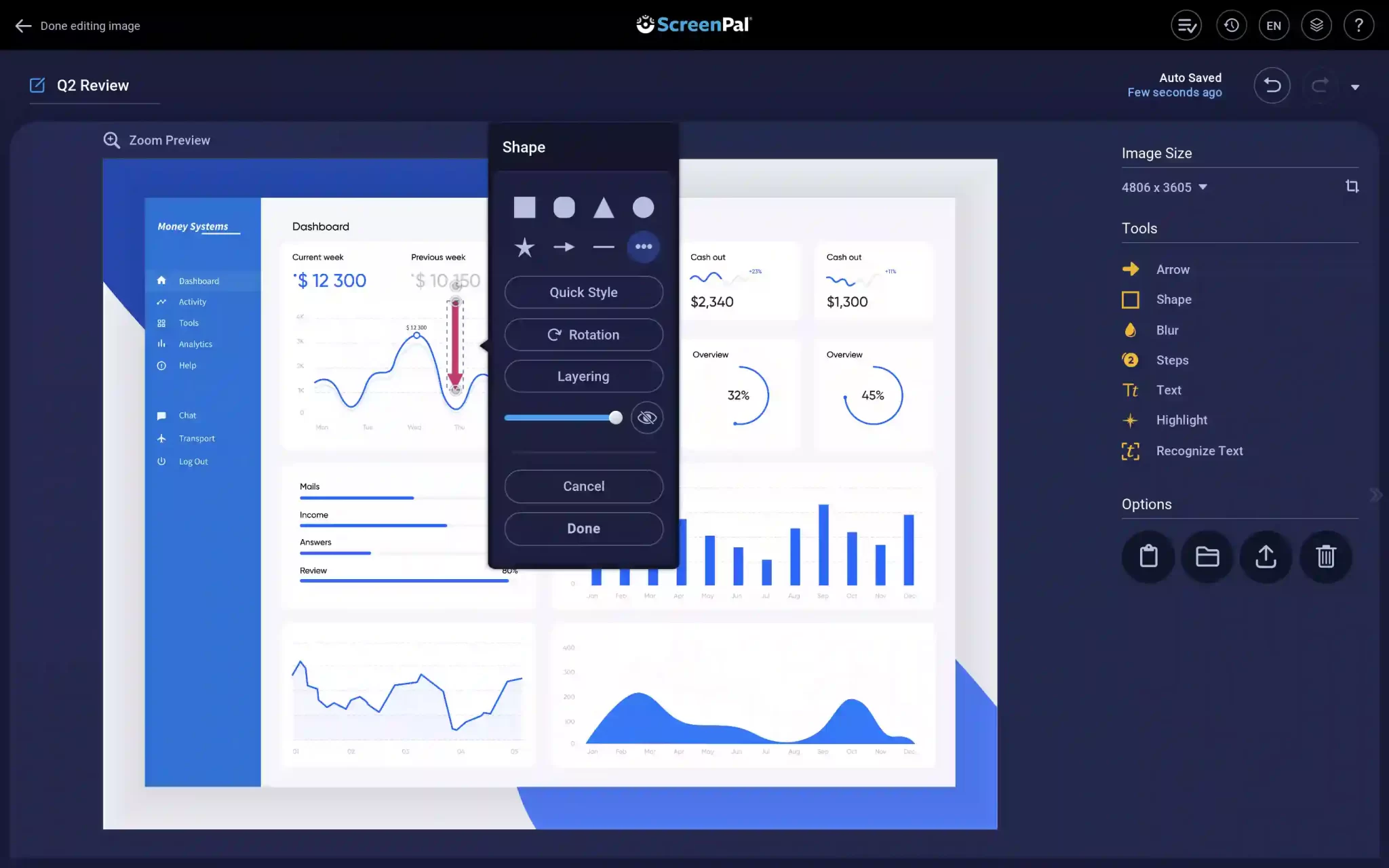1389x868 pixels.
Task: Select the triangle shape
Action: pos(603,207)
